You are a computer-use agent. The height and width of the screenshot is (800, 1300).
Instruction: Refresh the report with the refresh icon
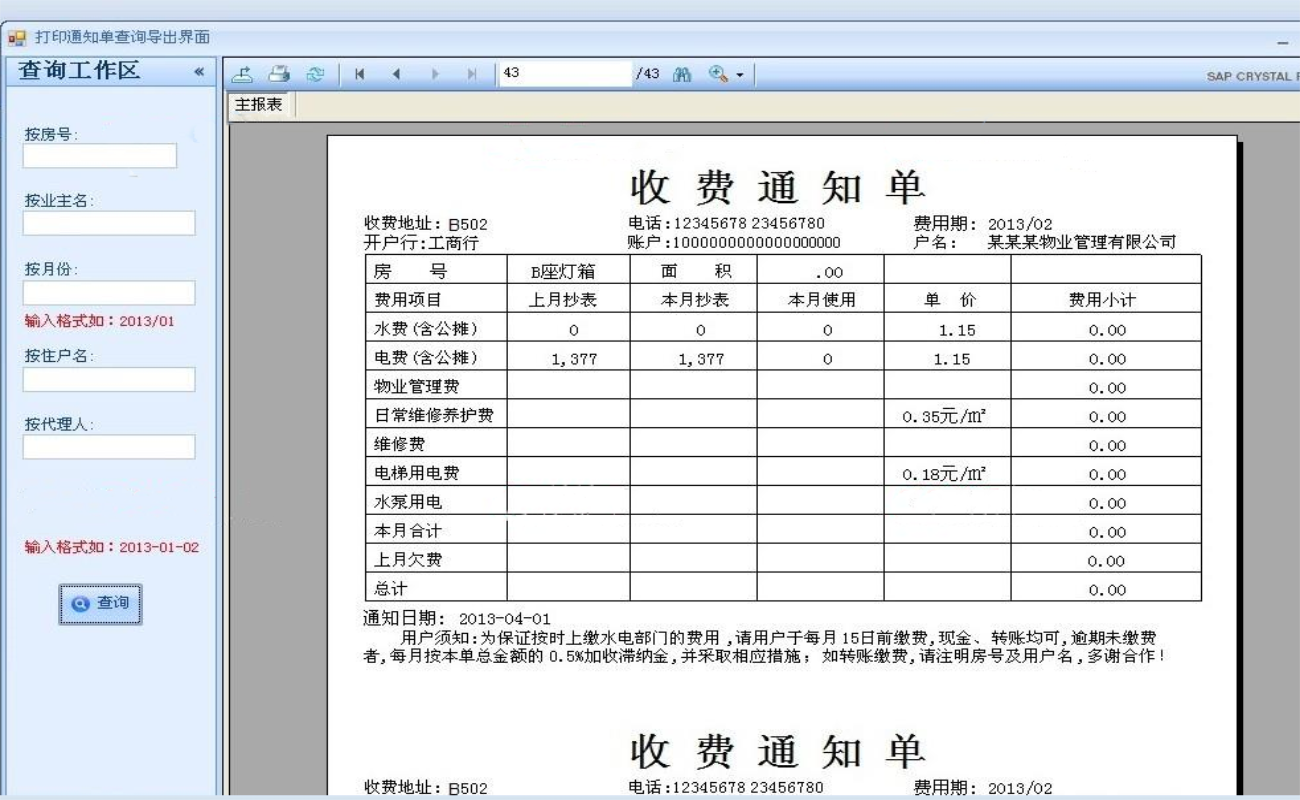point(315,74)
